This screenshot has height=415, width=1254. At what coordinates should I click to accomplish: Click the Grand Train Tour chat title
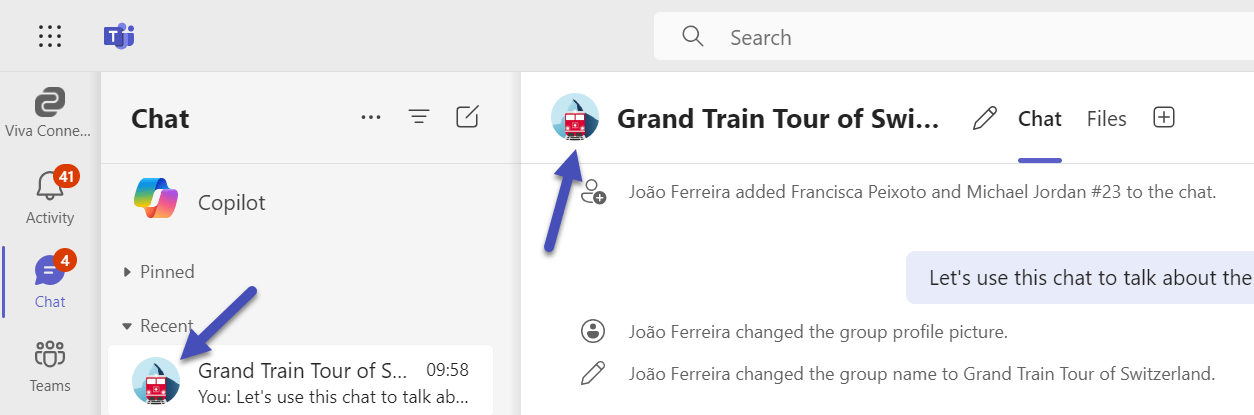pos(778,119)
